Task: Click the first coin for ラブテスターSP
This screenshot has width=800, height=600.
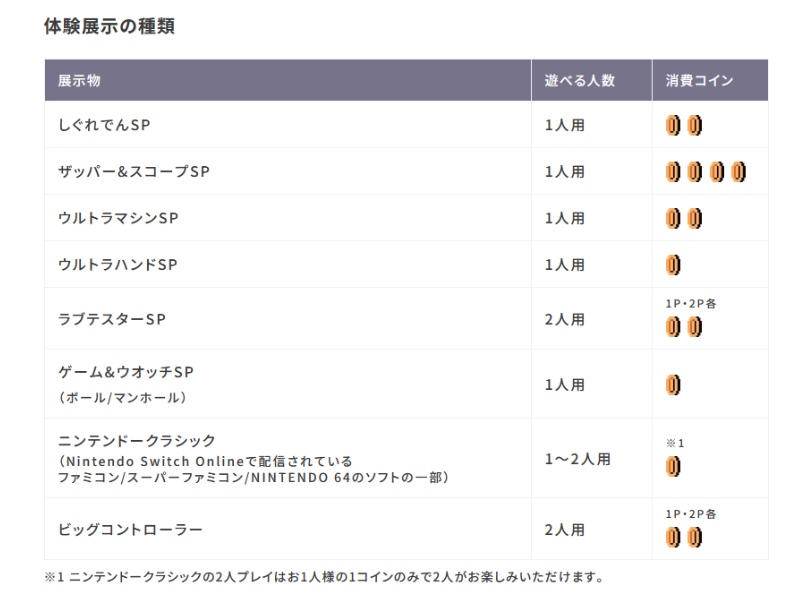Action: (673, 326)
